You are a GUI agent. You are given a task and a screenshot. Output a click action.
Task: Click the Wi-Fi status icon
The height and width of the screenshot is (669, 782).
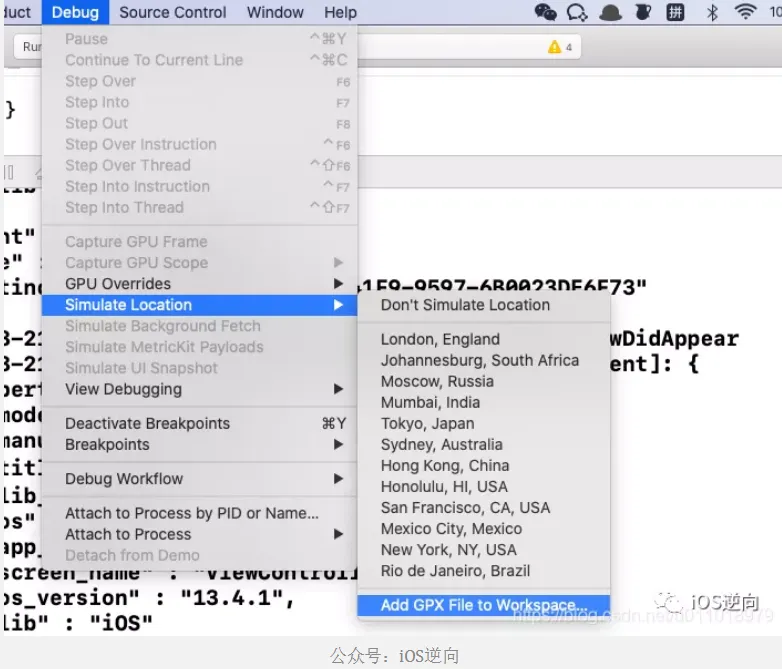[745, 12]
